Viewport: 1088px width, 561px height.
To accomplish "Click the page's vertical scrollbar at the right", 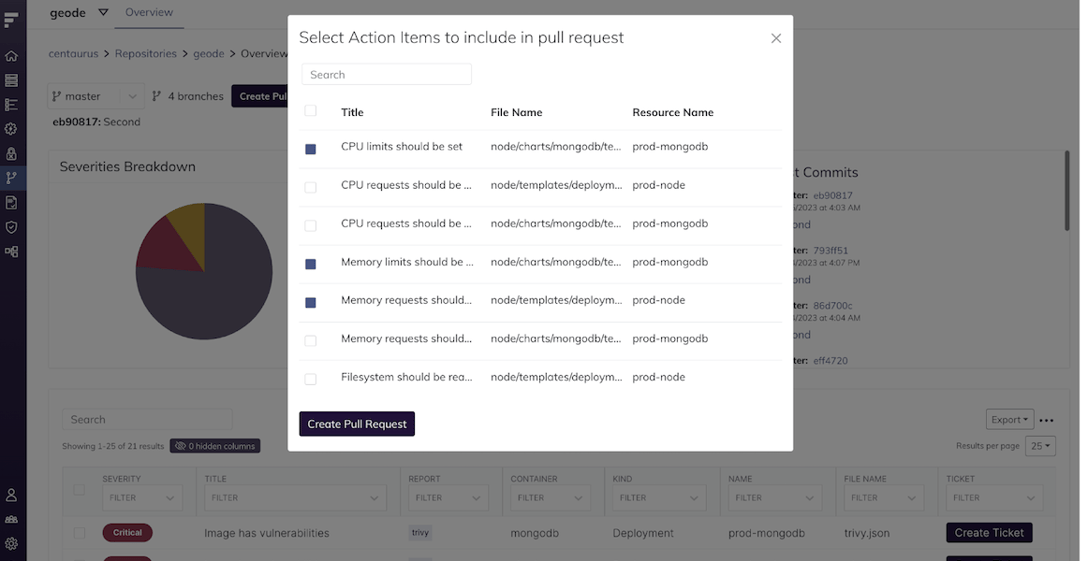I will pos(1067,191).
